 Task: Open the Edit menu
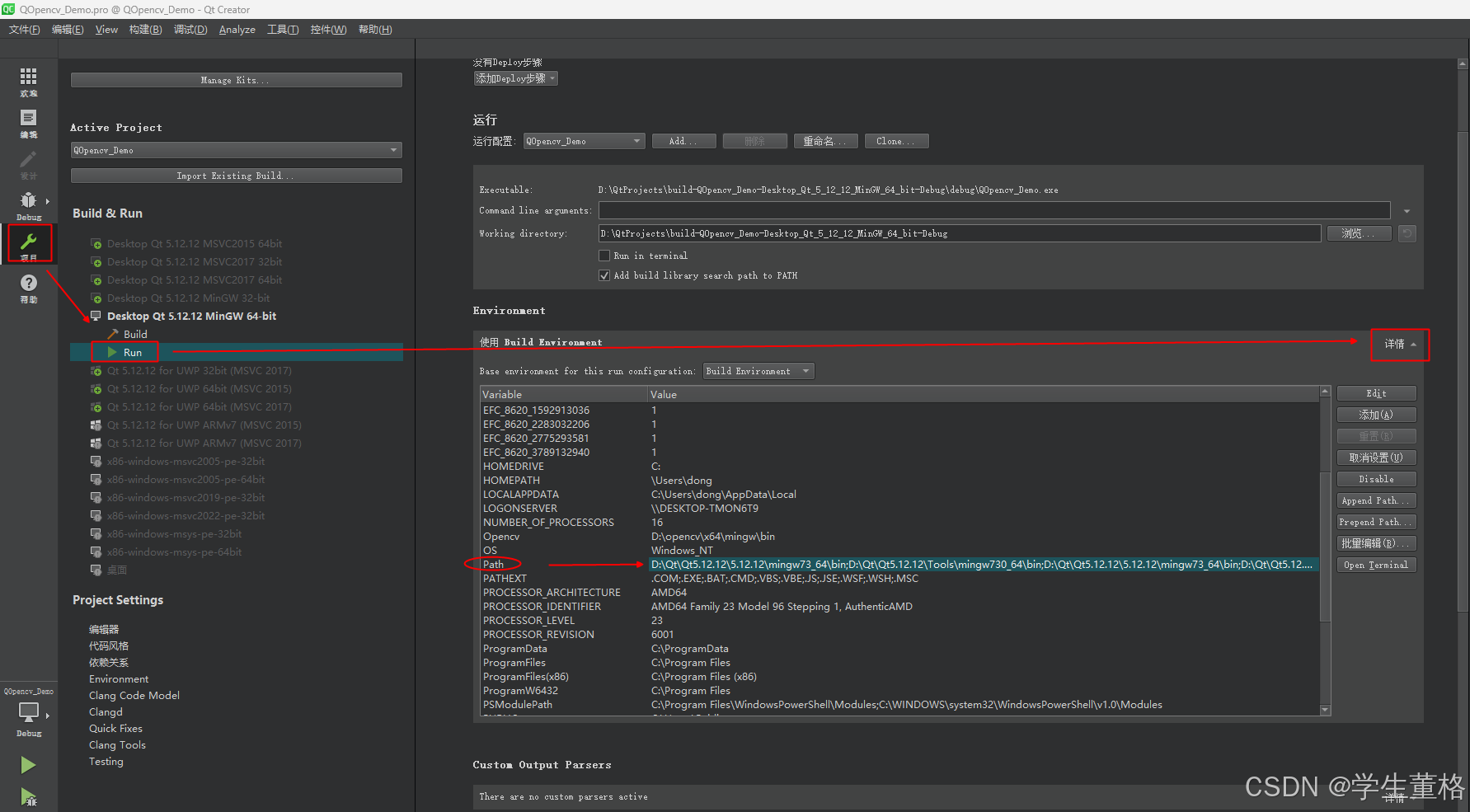pyautogui.click(x=68, y=30)
